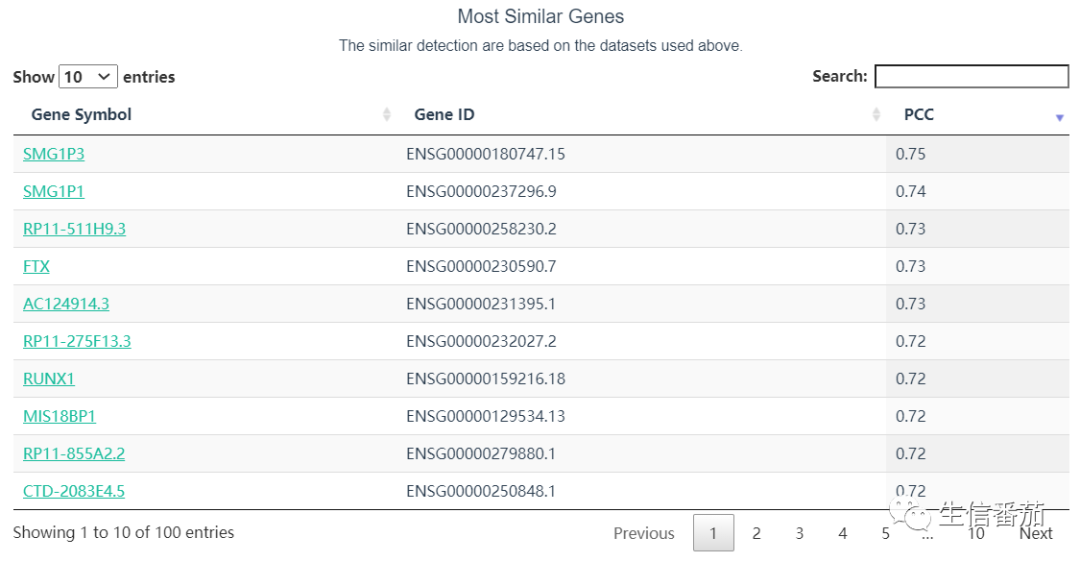The image size is (1080, 562).
Task: Open the RP11-275F13.3 gene link
Action: click(x=77, y=341)
